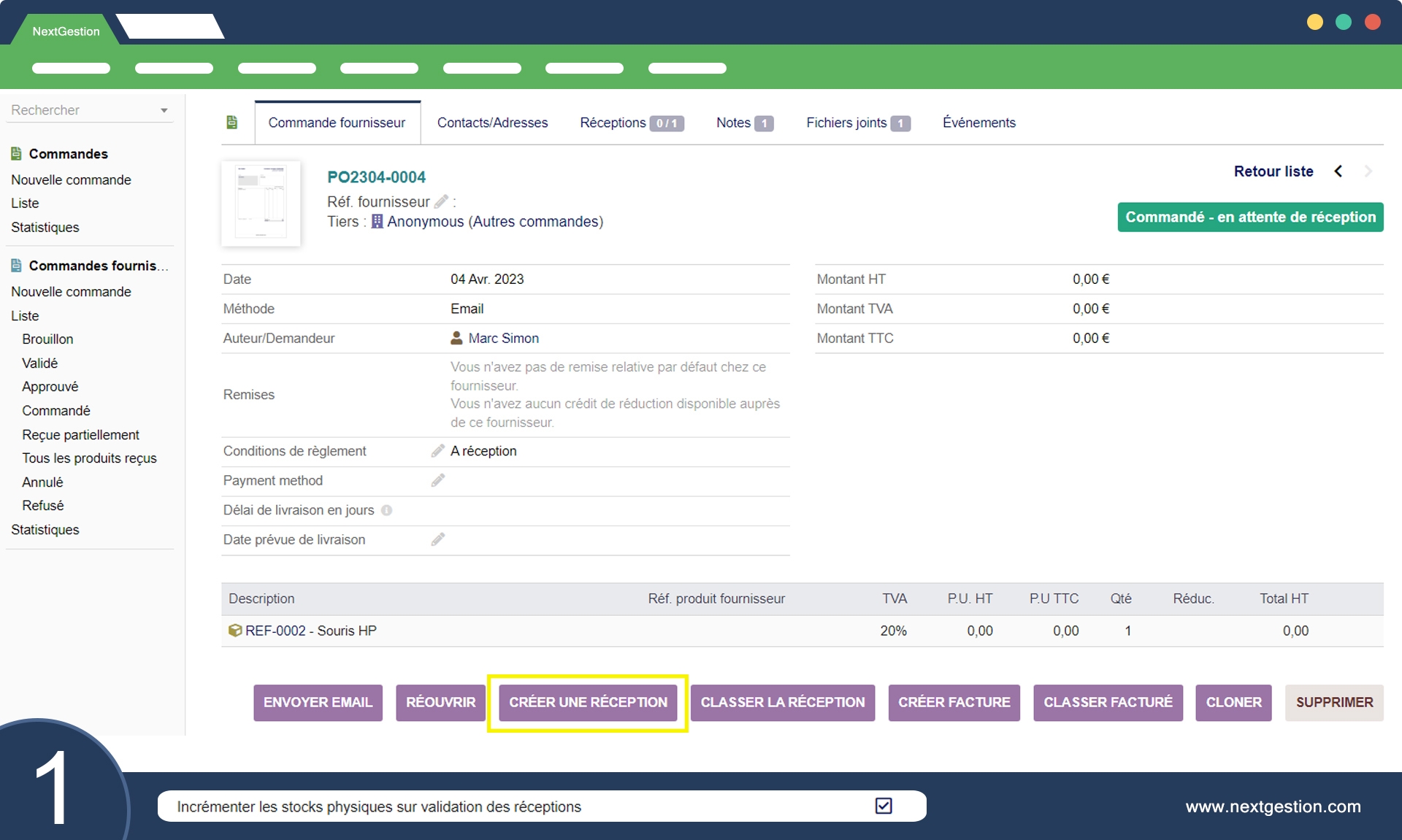The height and width of the screenshot is (840, 1402).
Task: Edit Date prévue de livraison pencil icon
Action: [437, 539]
